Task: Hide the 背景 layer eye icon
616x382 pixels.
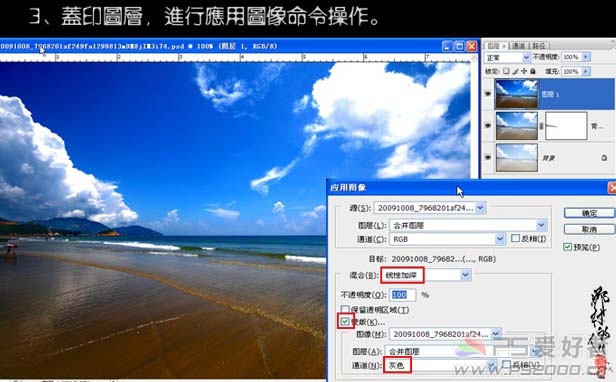Action: [488, 158]
